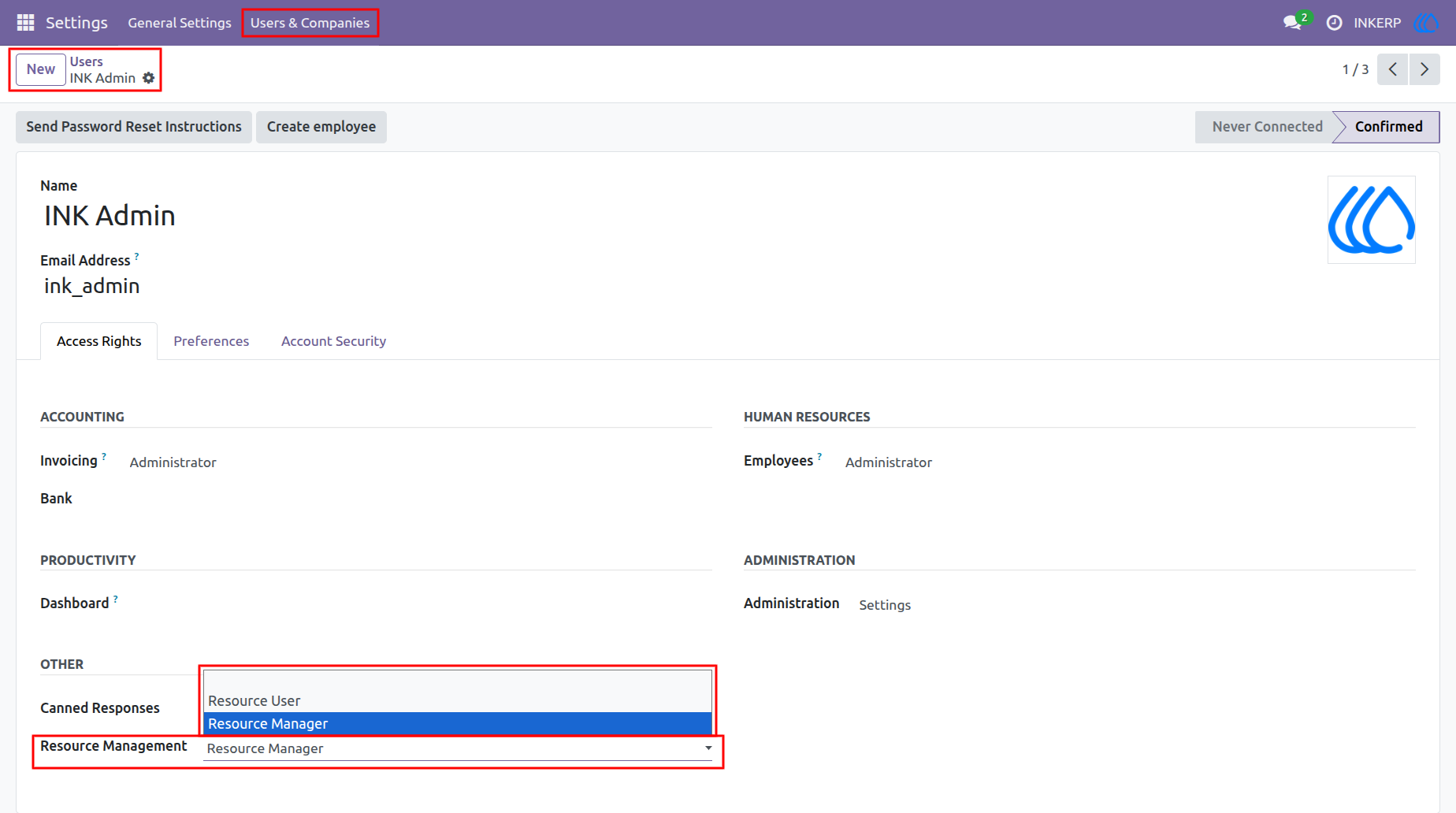Viewport: 1456px width, 813px height.
Task: Go to the previous user record arrow
Action: [1392, 69]
